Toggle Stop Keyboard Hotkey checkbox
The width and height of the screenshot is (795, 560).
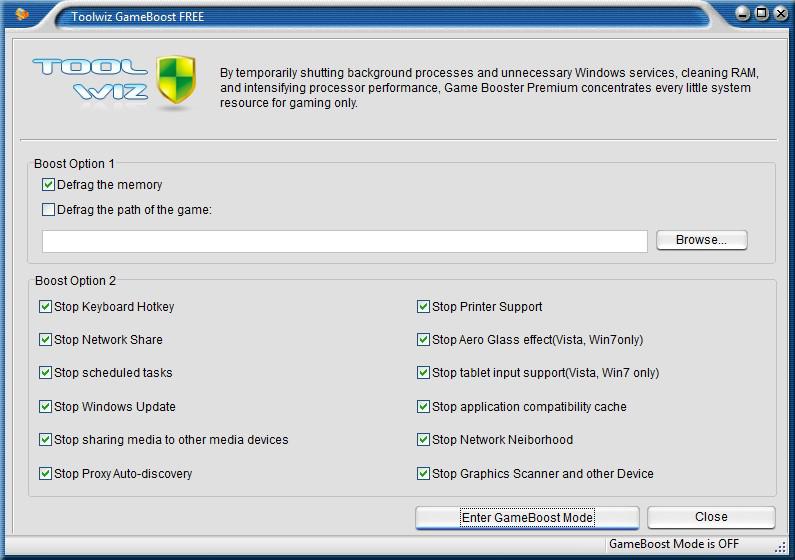click(45, 307)
